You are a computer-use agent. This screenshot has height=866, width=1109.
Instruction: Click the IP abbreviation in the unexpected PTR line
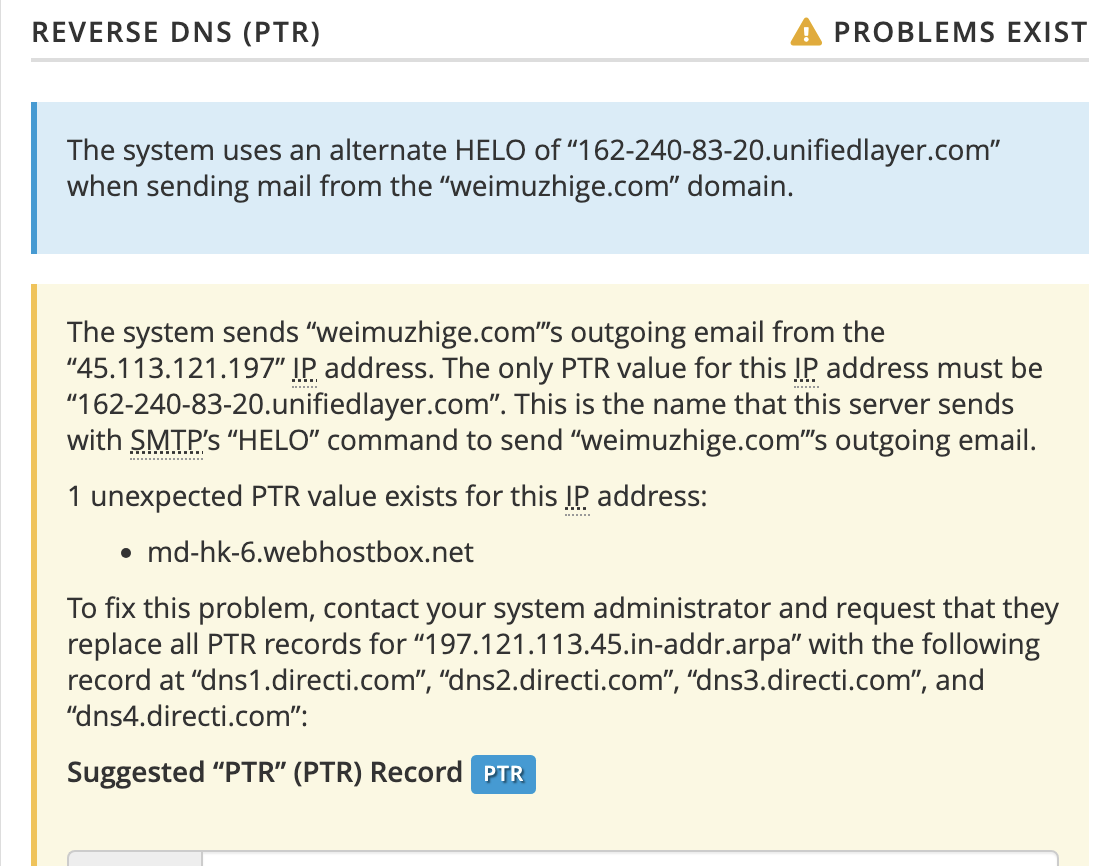(577, 496)
